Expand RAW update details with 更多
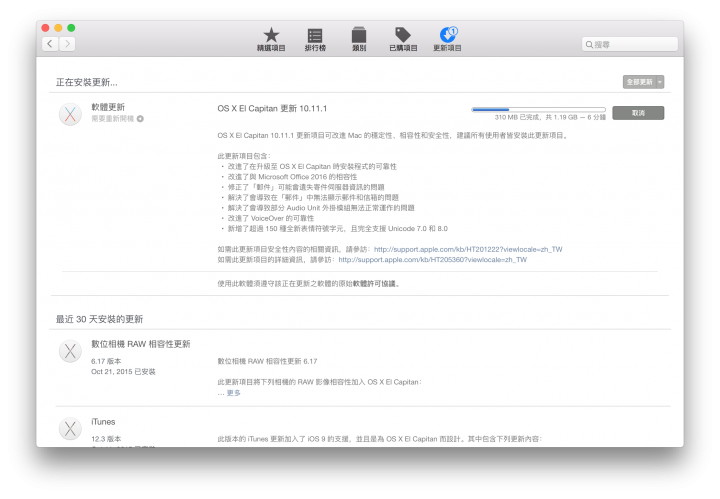Viewport: 720px width, 499px height. (233, 393)
